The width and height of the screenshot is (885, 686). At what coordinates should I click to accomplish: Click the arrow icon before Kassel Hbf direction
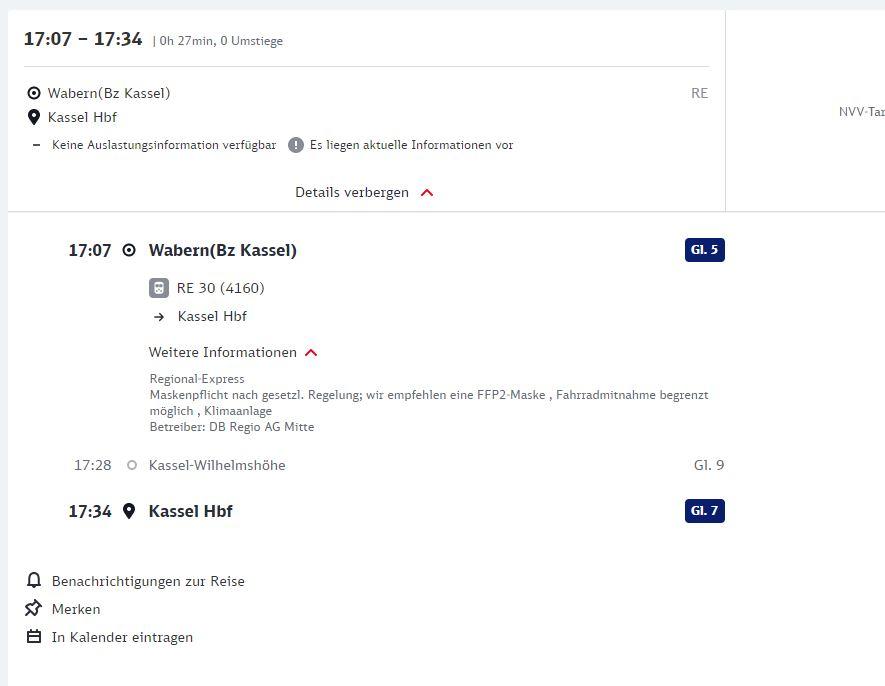click(159, 317)
